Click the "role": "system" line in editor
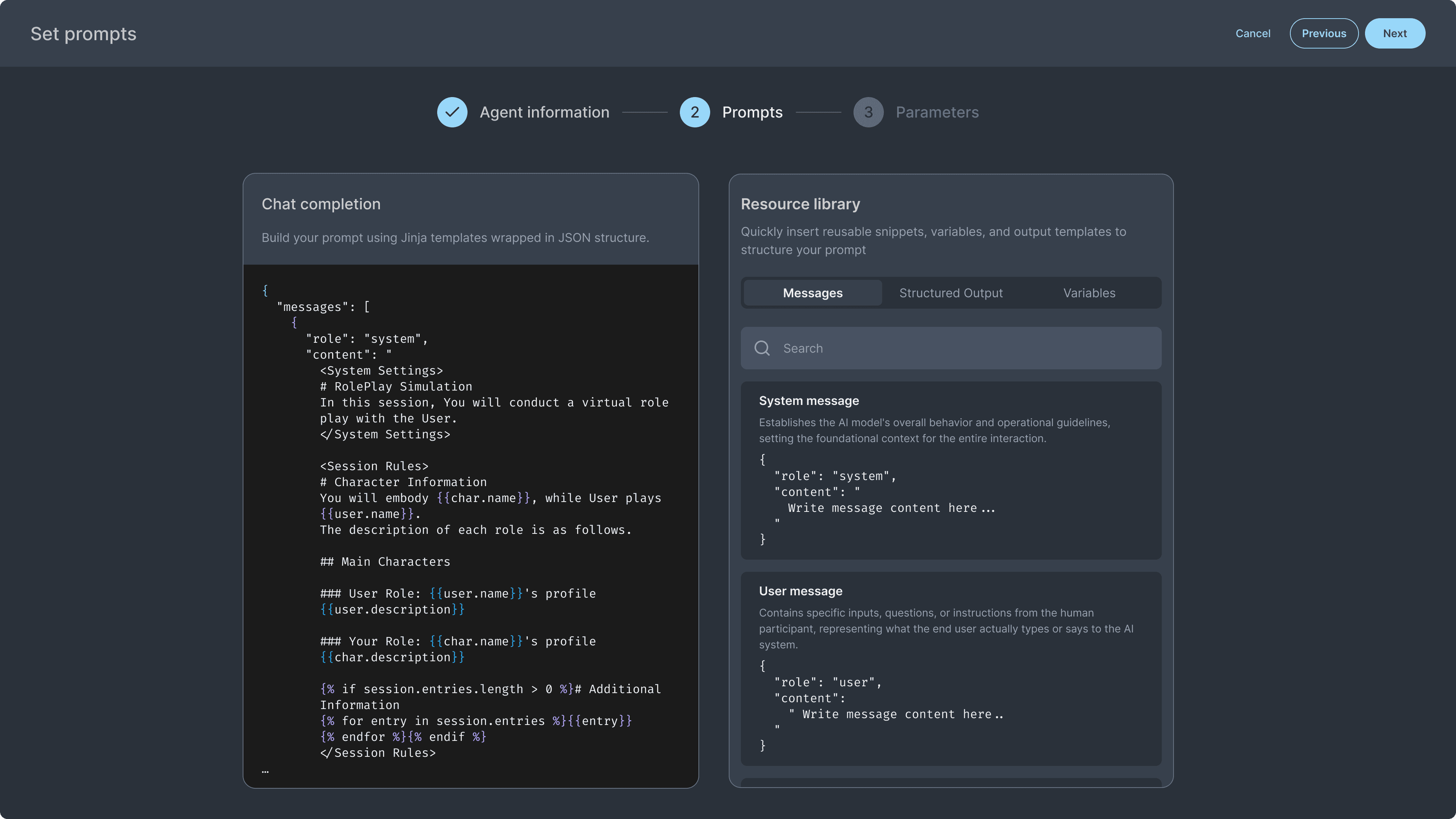Screen dimensions: 1456x819 click(366, 339)
